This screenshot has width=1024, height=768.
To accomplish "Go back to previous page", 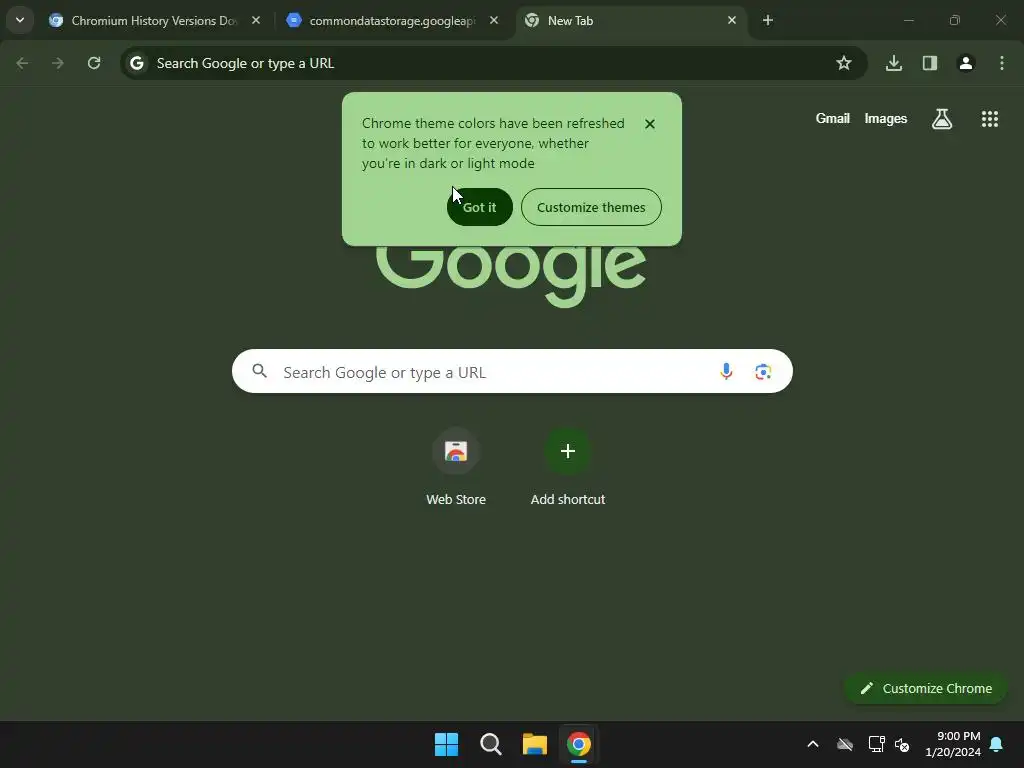I will pos(22,63).
